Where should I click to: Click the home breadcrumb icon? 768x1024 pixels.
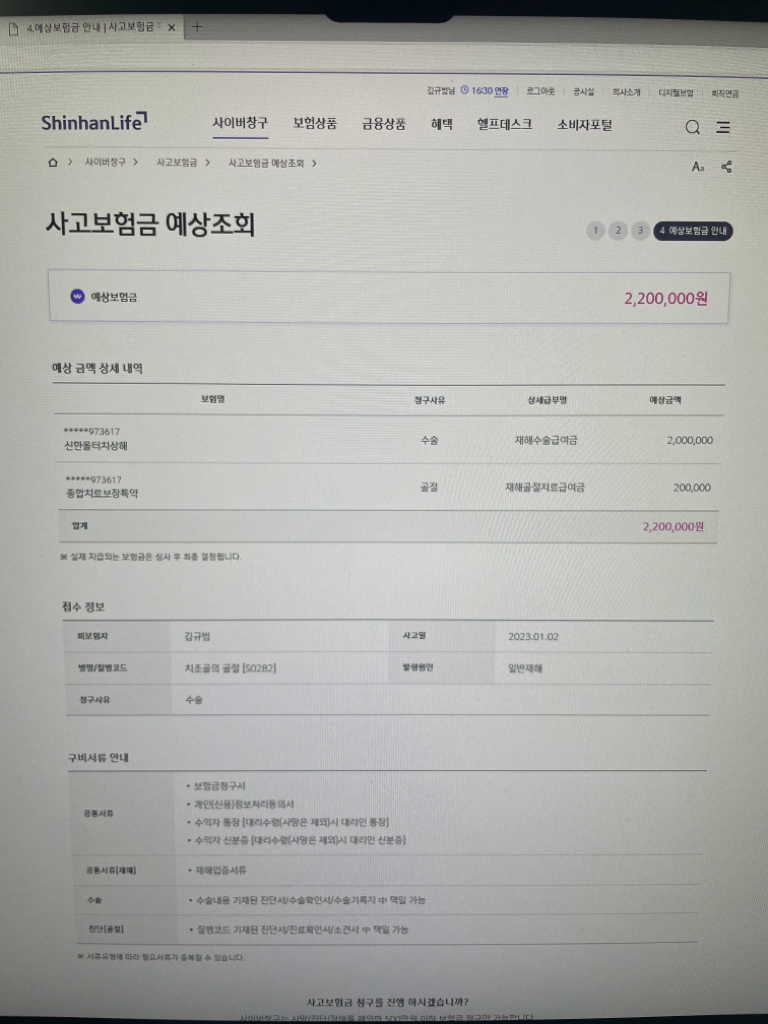pos(53,162)
